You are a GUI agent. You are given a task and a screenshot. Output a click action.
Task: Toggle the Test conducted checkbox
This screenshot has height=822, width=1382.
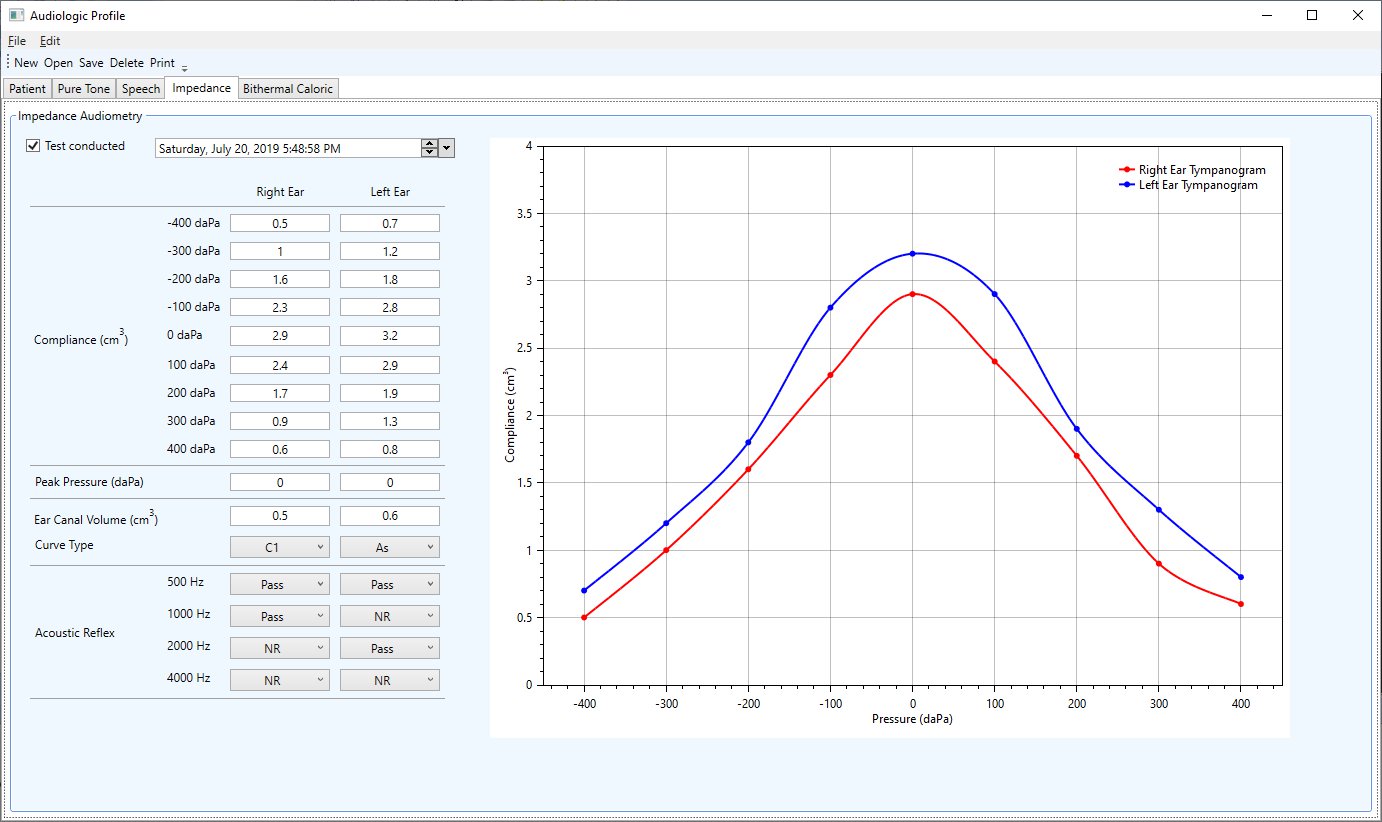pyautogui.click(x=33, y=146)
